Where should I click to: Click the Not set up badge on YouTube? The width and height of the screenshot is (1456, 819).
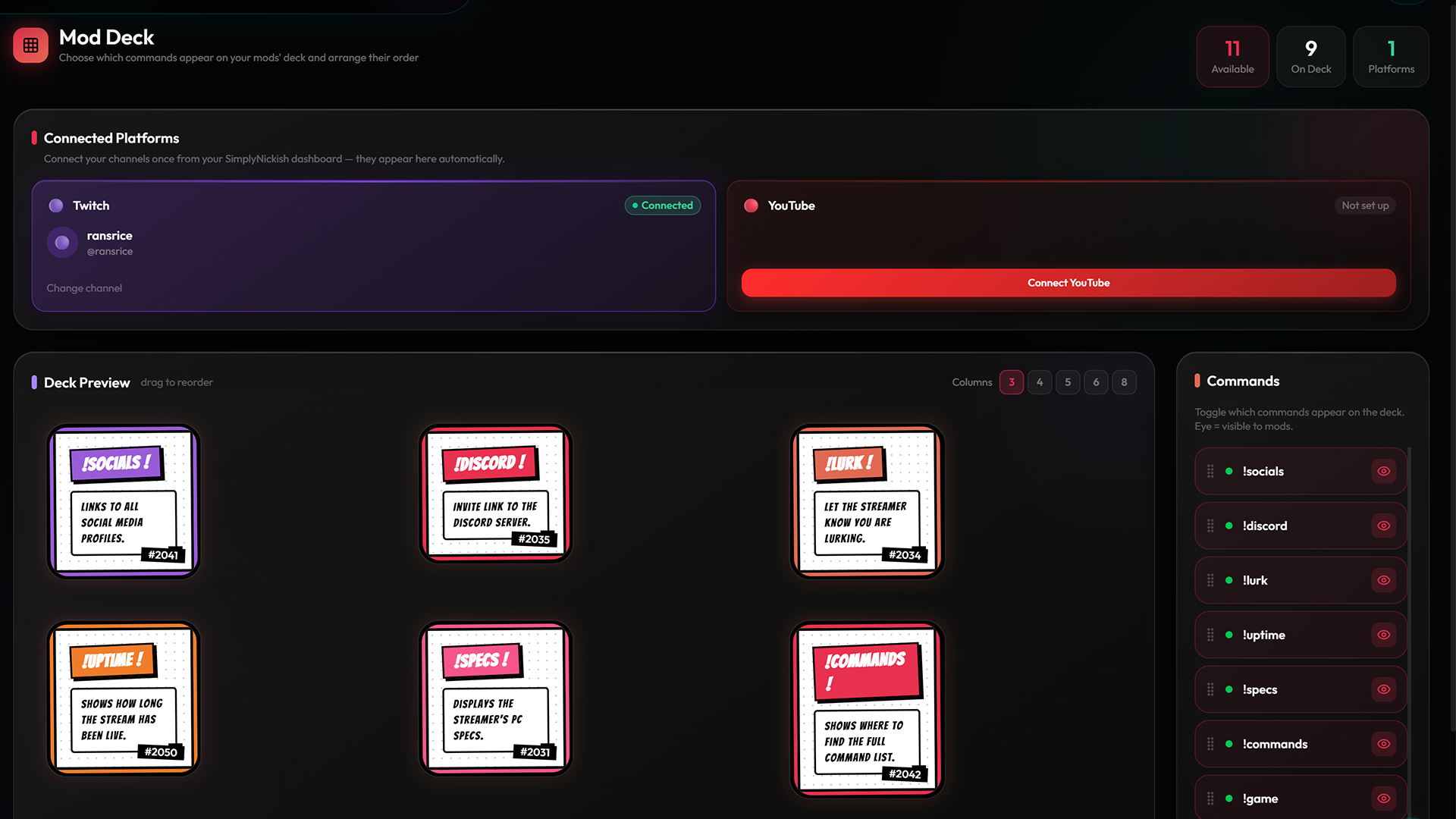point(1365,206)
